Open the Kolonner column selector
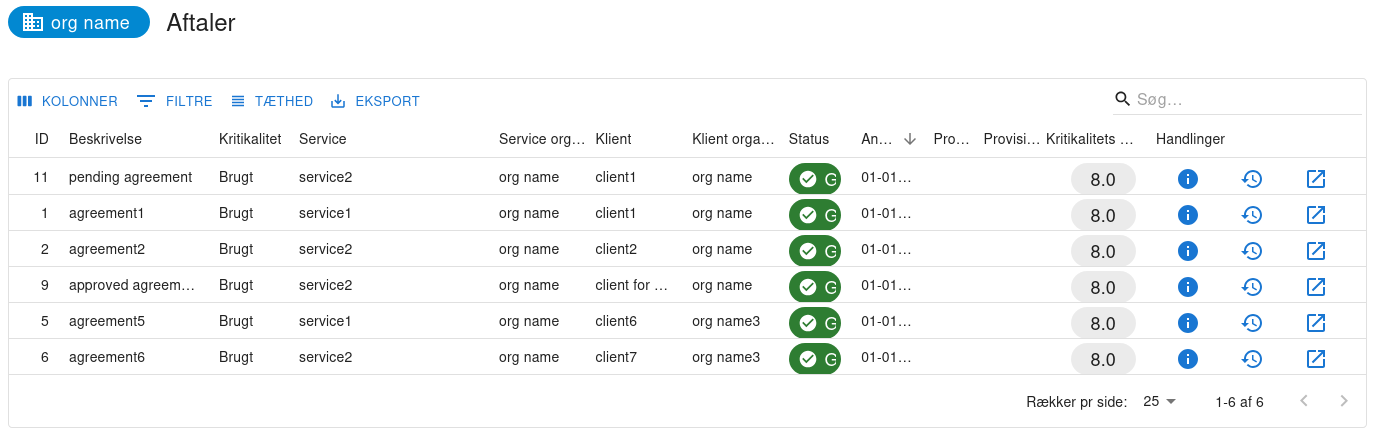 pyautogui.click(x=67, y=101)
